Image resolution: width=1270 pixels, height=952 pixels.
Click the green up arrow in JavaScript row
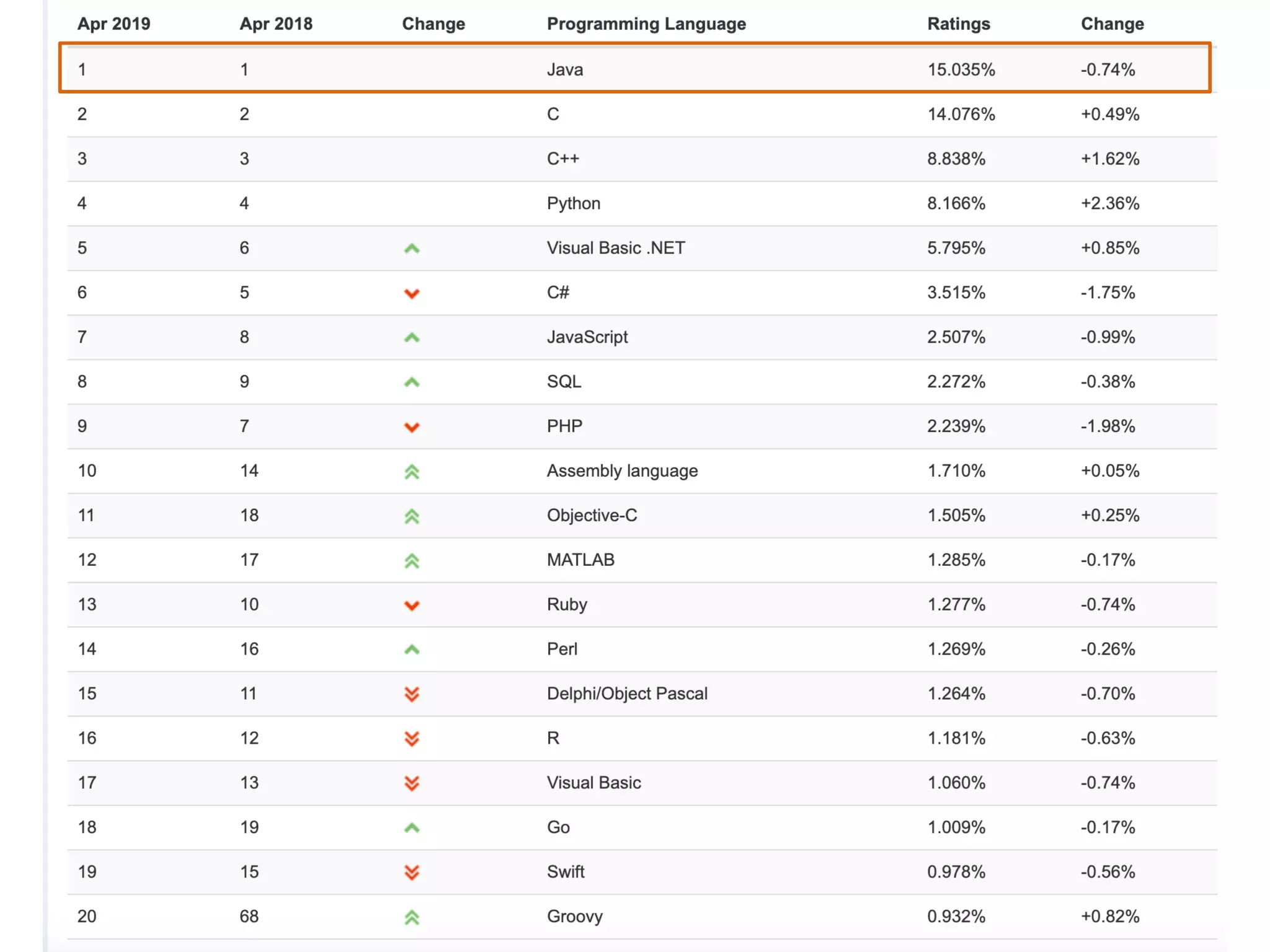click(412, 338)
